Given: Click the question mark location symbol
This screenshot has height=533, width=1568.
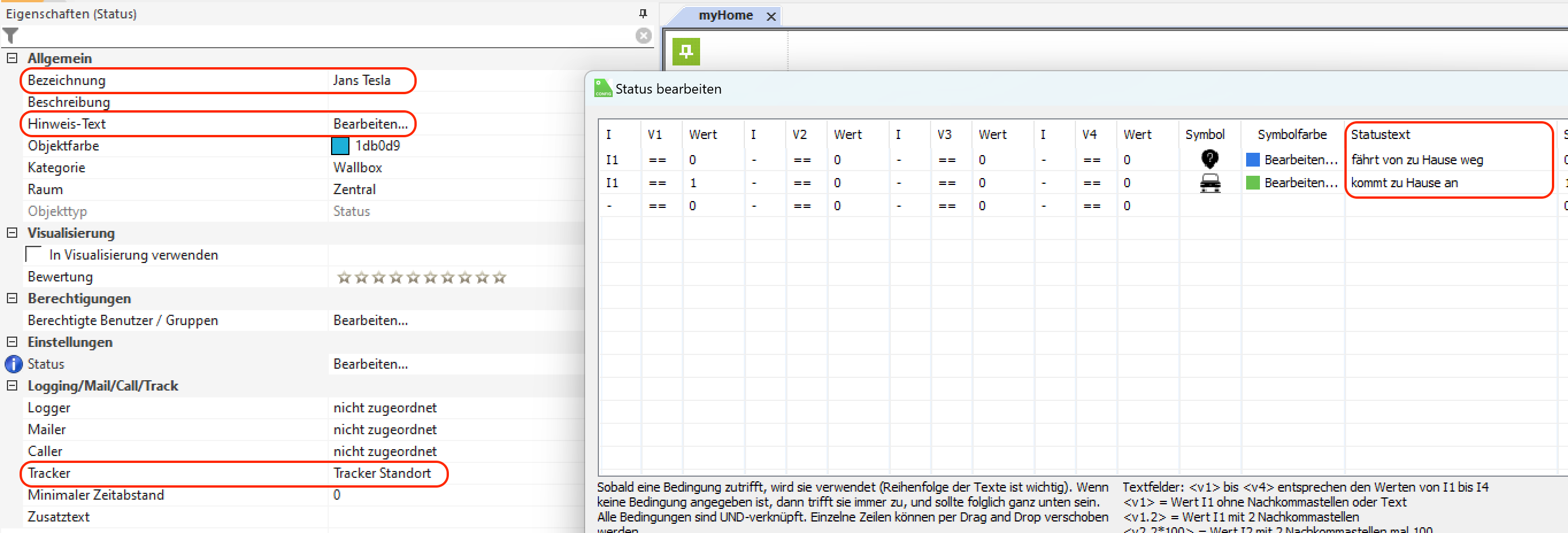Looking at the screenshot, I should click(x=1209, y=160).
